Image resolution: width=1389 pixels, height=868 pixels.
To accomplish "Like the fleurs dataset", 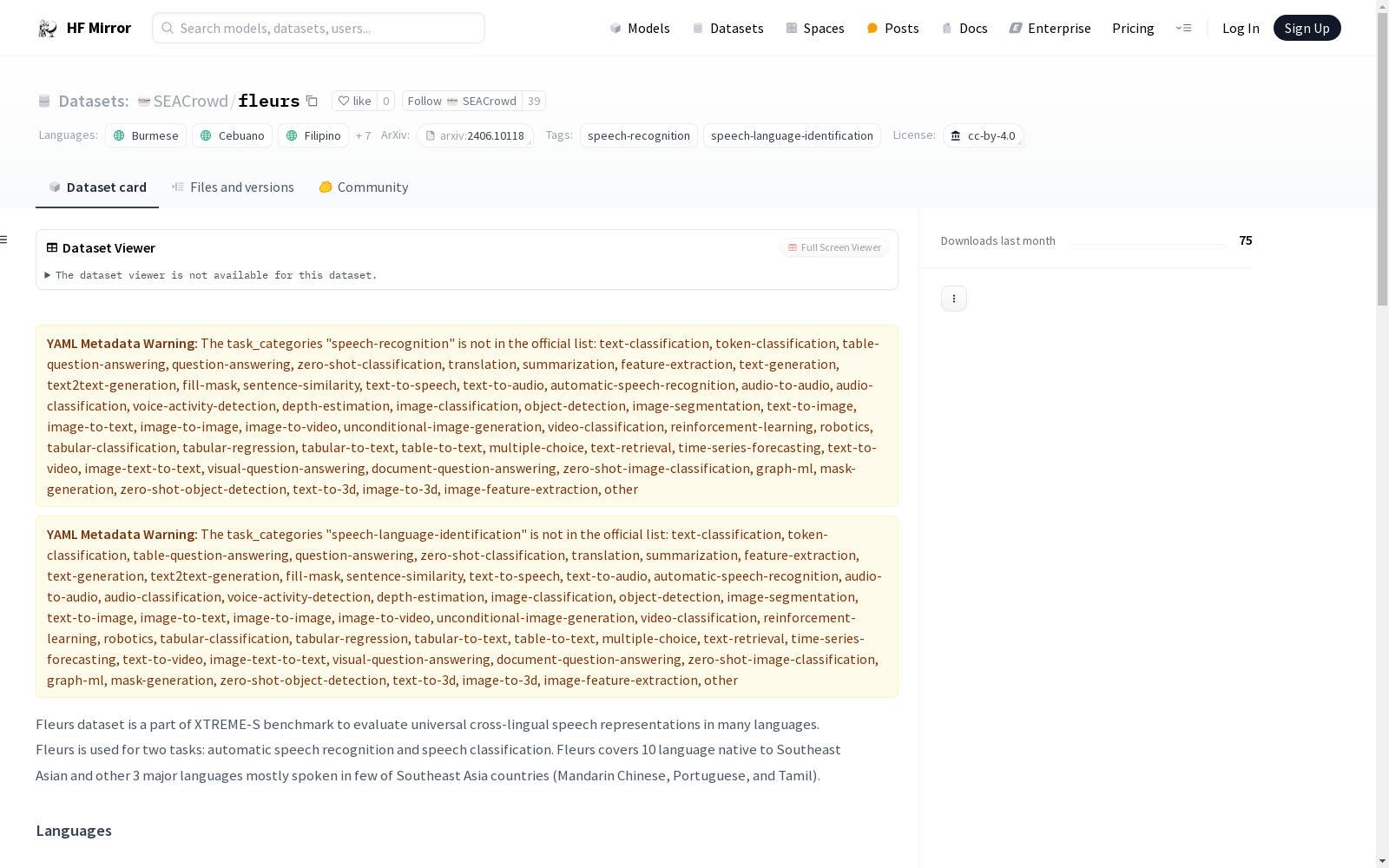I will pyautogui.click(x=354, y=101).
